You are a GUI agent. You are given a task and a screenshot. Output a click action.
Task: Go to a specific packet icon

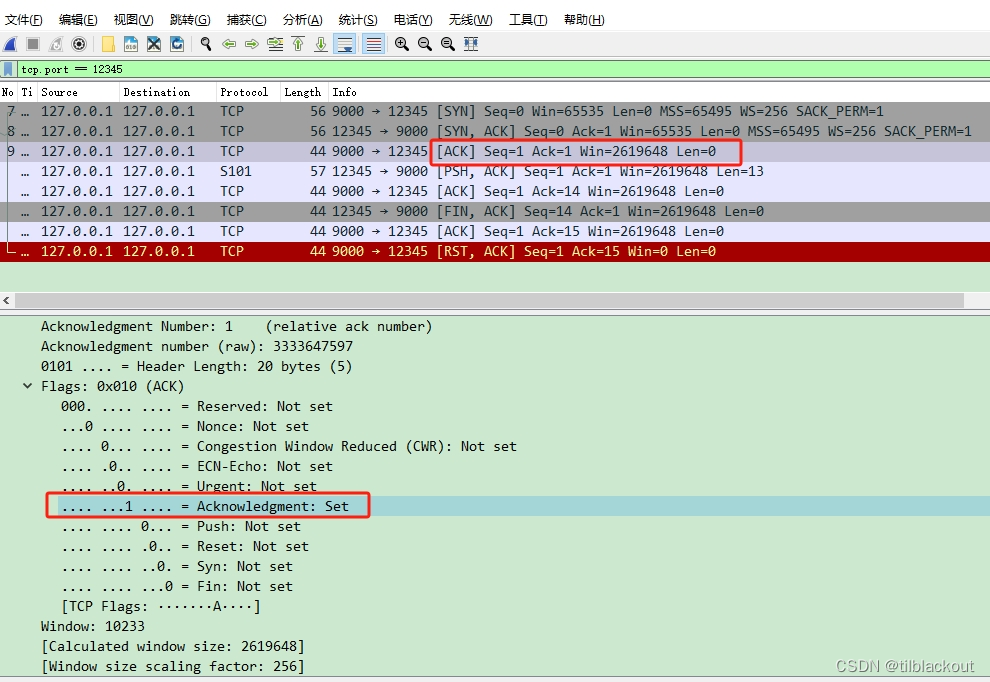275,44
